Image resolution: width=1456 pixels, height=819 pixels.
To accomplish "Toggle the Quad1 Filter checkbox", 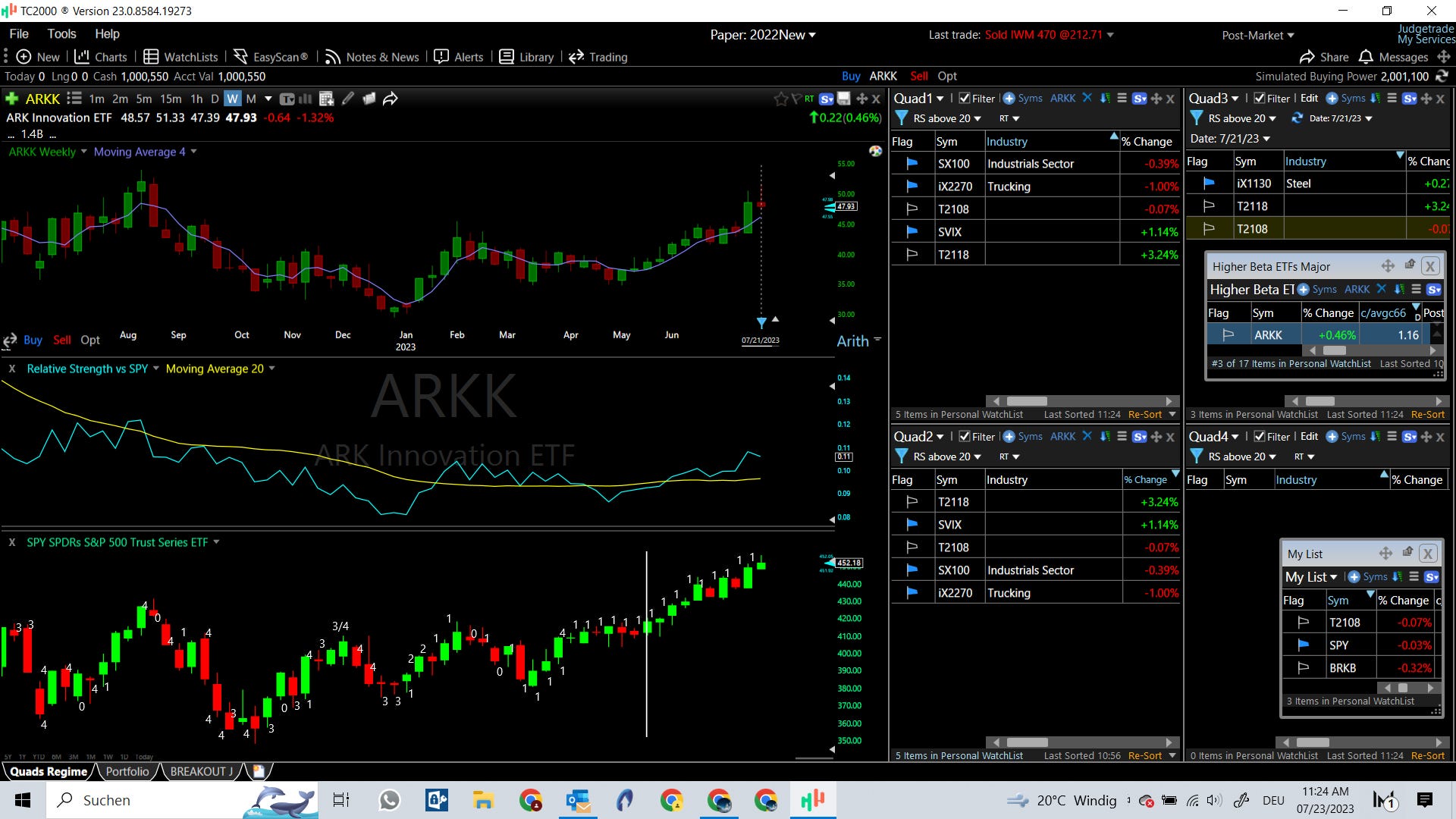I will pyautogui.click(x=965, y=99).
